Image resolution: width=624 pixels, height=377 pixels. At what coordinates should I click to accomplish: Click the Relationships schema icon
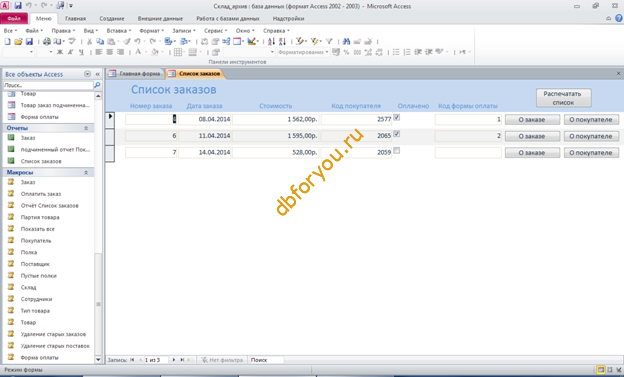tap(226, 41)
